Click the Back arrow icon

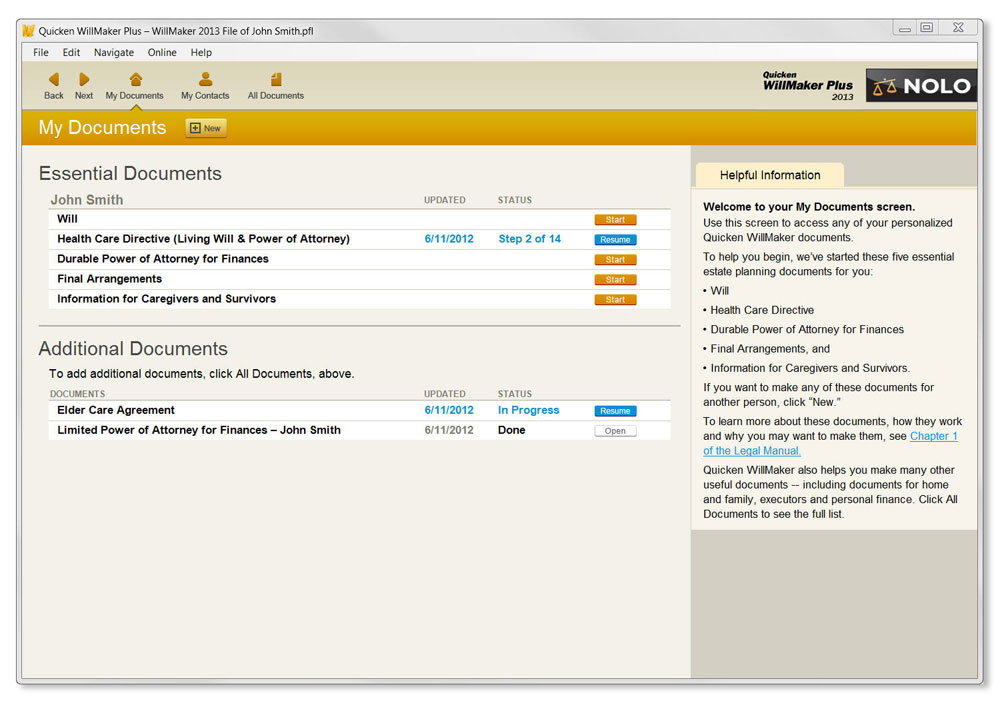click(54, 80)
